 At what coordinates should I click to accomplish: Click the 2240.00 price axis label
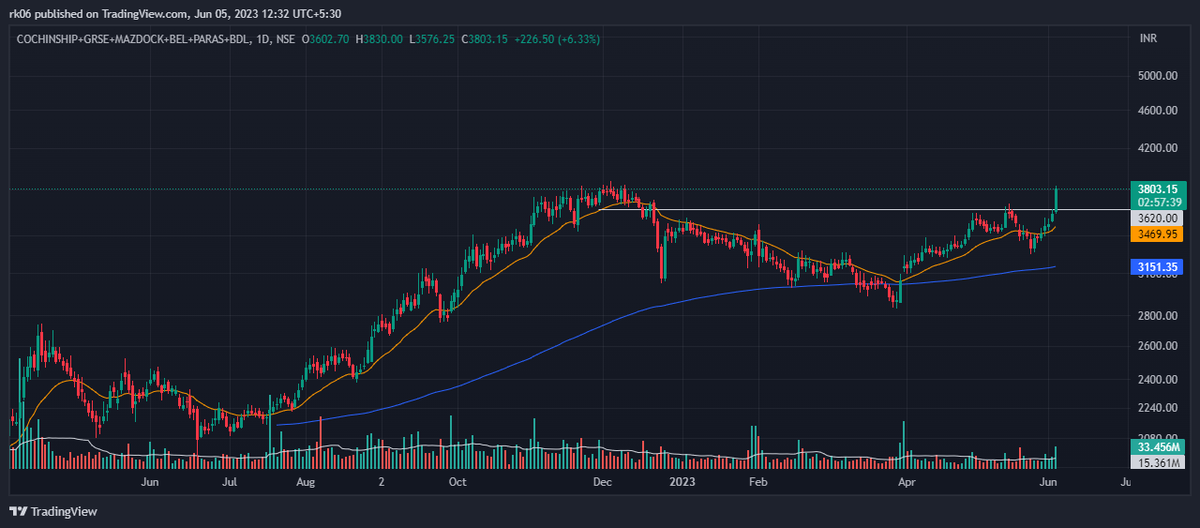pyautogui.click(x=1156, y=408)
